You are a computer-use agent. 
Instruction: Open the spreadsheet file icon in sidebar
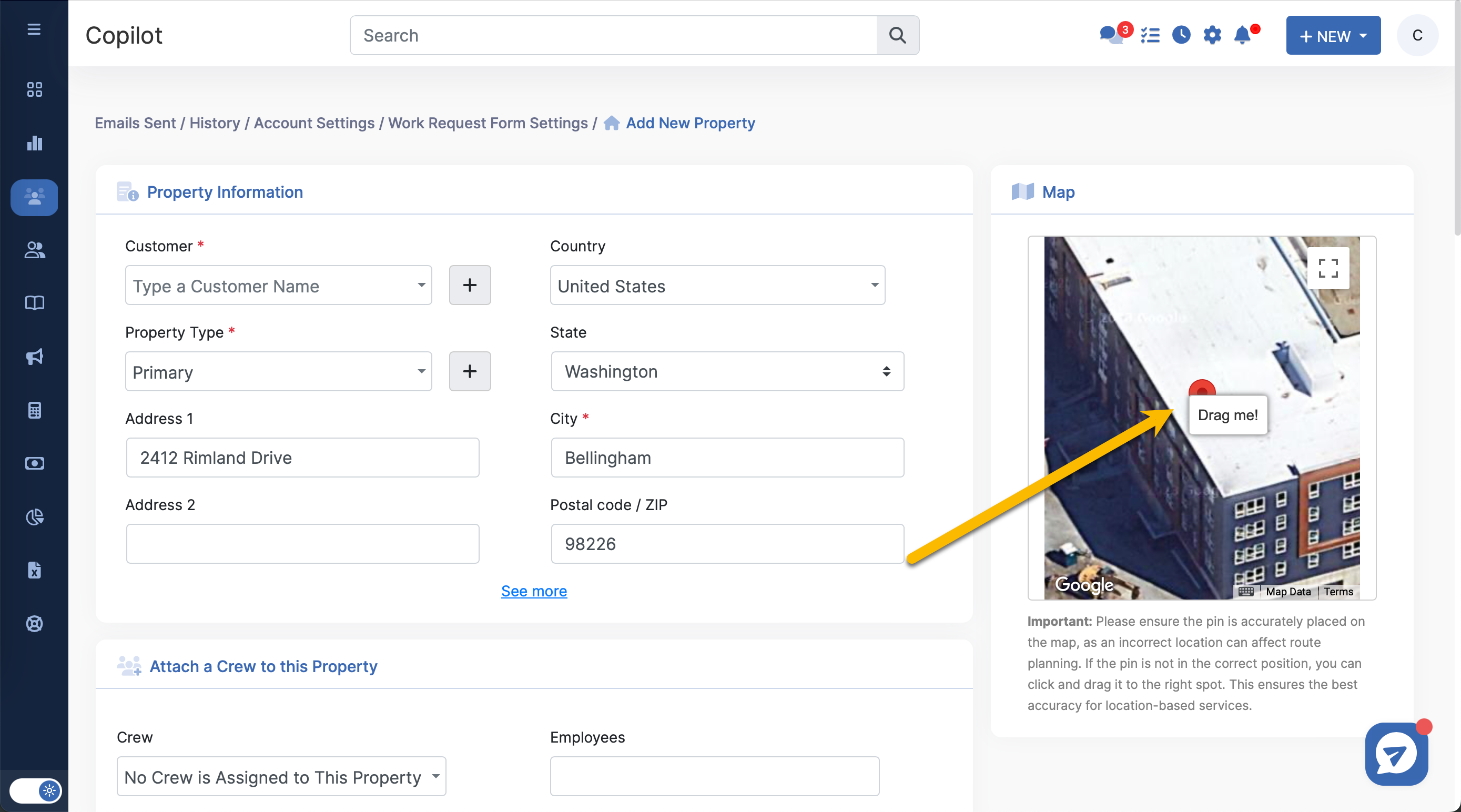tap(35, 570)
